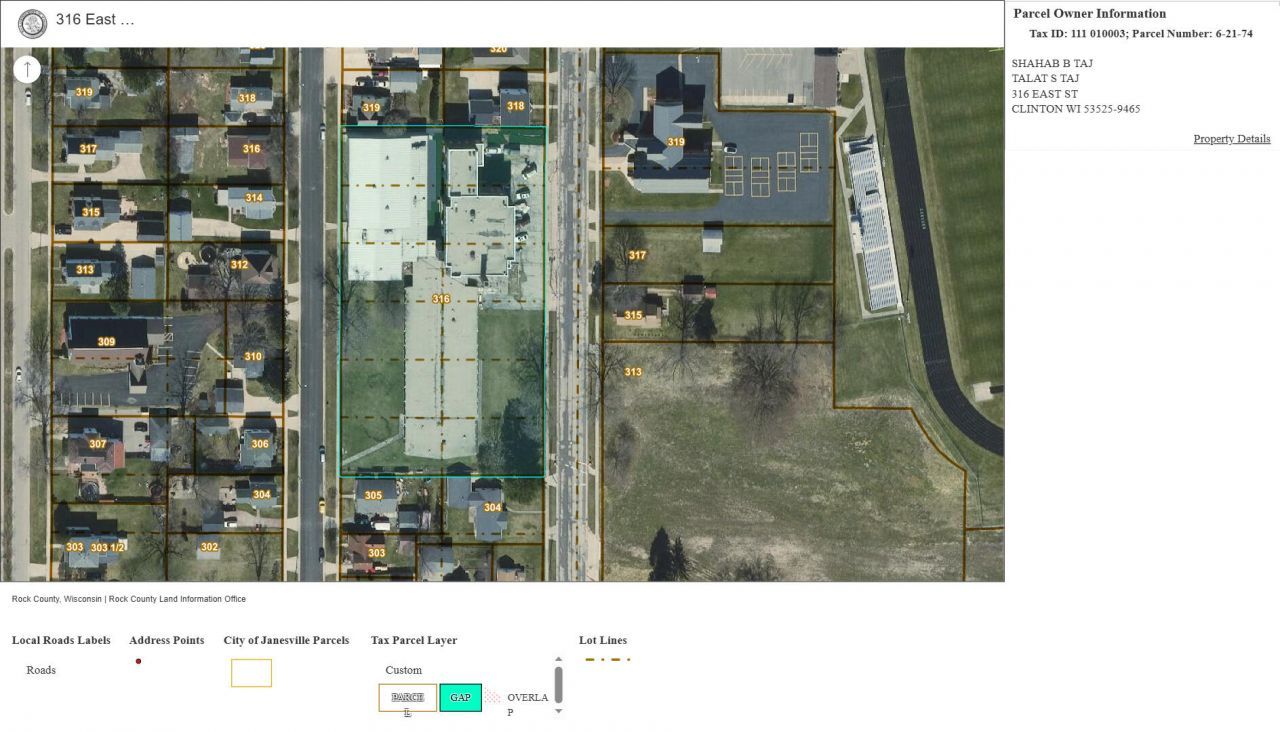Viewport: 1280px width, 732px height.
Task: Select parcel labeled 307 on map
Action: [97, 444]
